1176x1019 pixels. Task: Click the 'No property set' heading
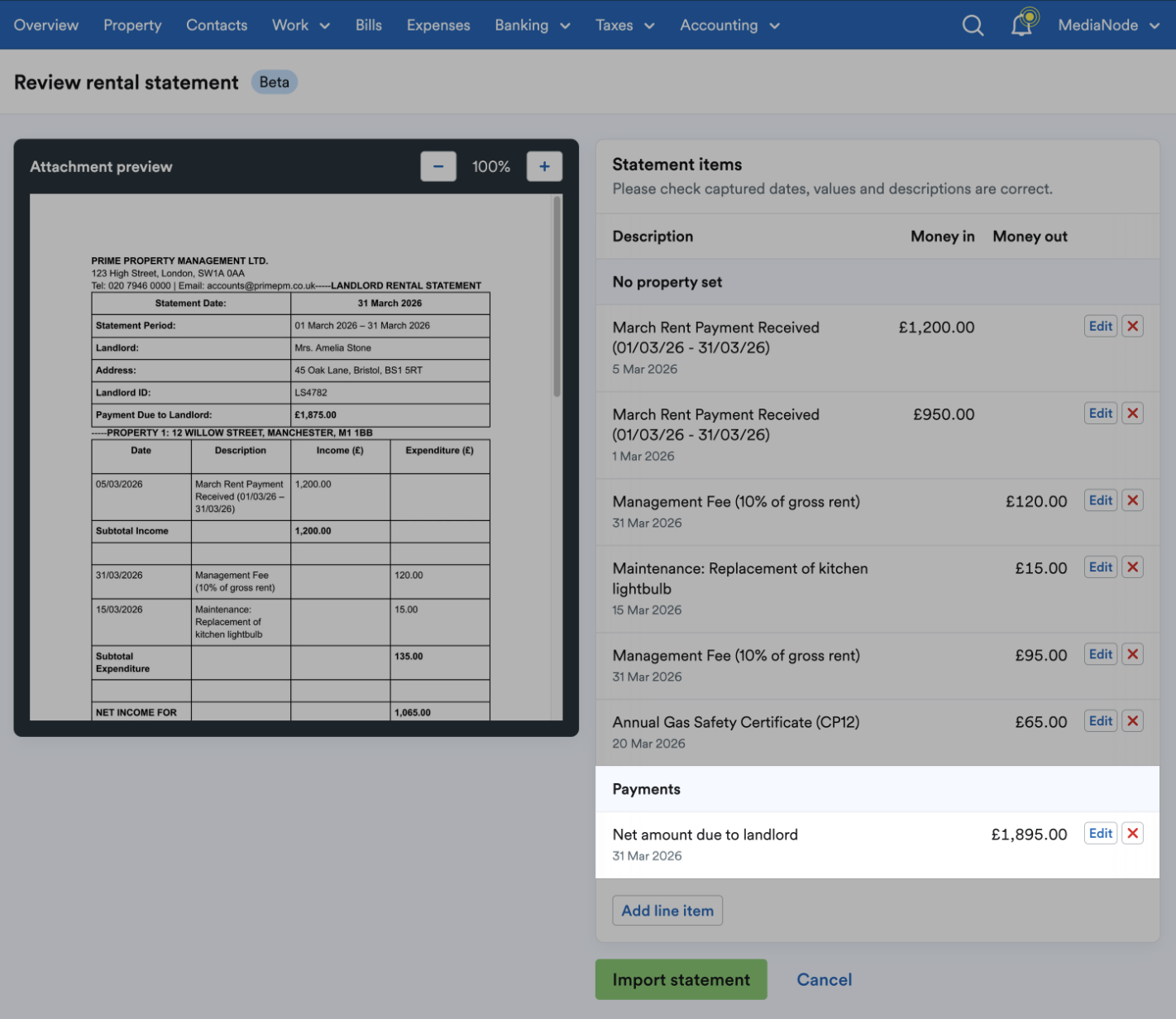667,282
